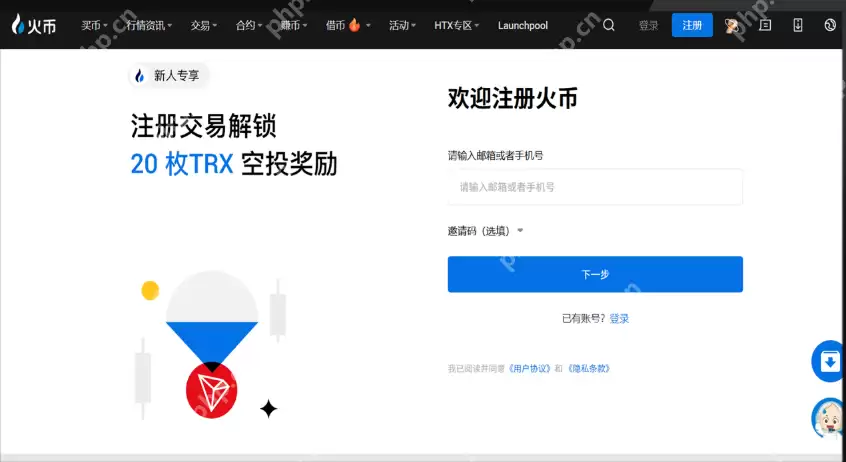Open the 交易 dropdown
Image resolution: width=846 pixels, height=462 pixels.
coord(203,25)
